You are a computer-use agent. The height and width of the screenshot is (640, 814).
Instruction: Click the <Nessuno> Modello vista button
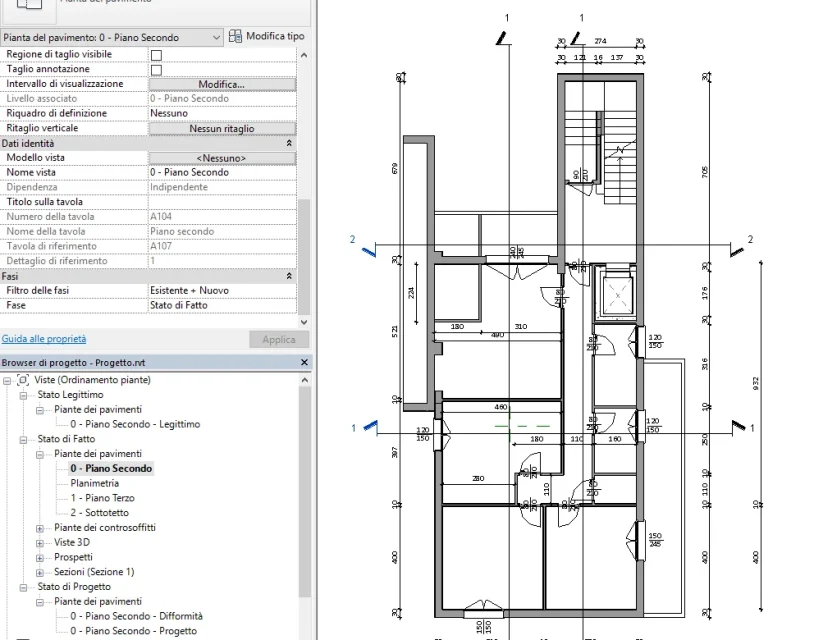point(222,158)
